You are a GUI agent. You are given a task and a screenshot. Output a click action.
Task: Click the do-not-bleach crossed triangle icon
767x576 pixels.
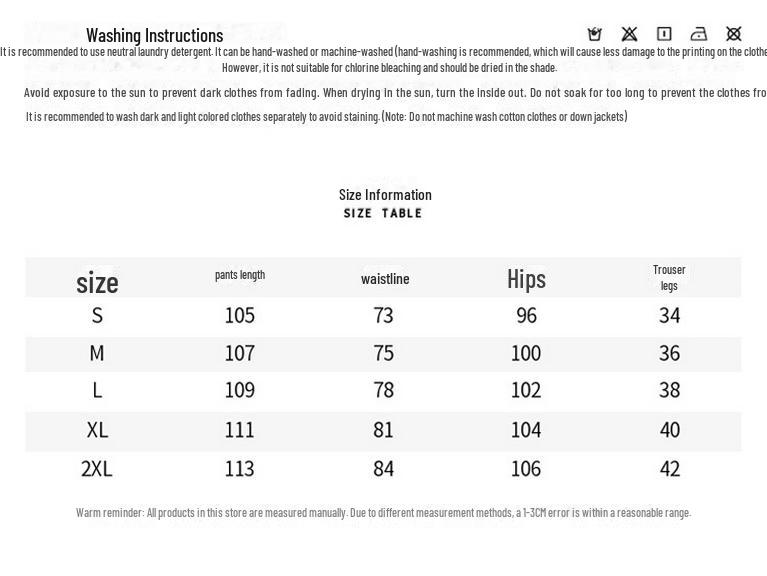pyautogui.click(x=629, y=34)
